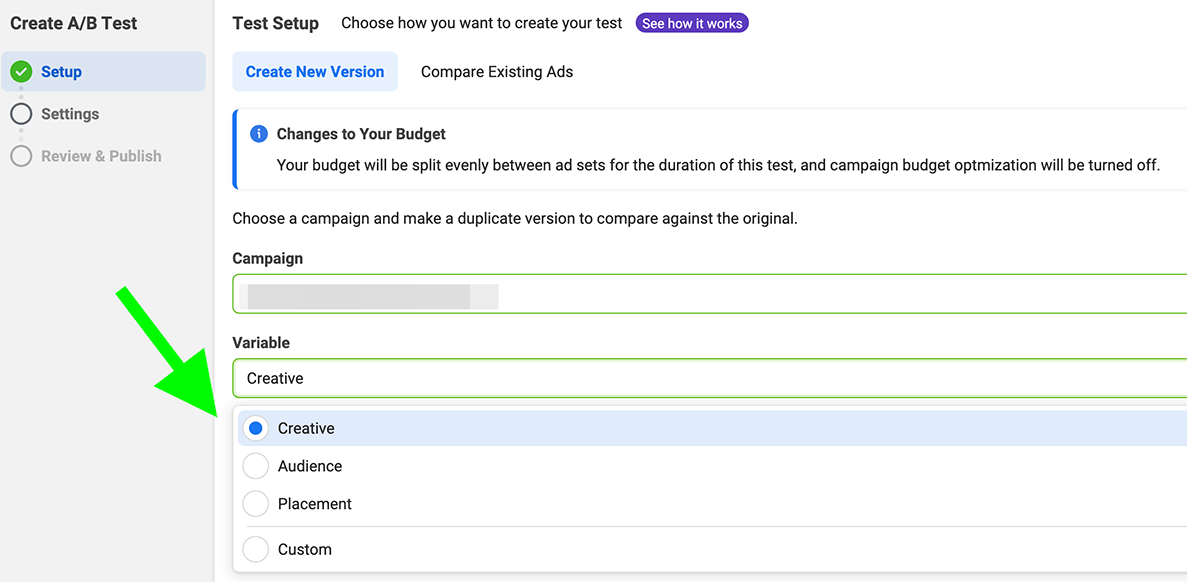1187x582 pixels.
Task: Click the Changes to Your Budget heading
Action: point(361,134)
